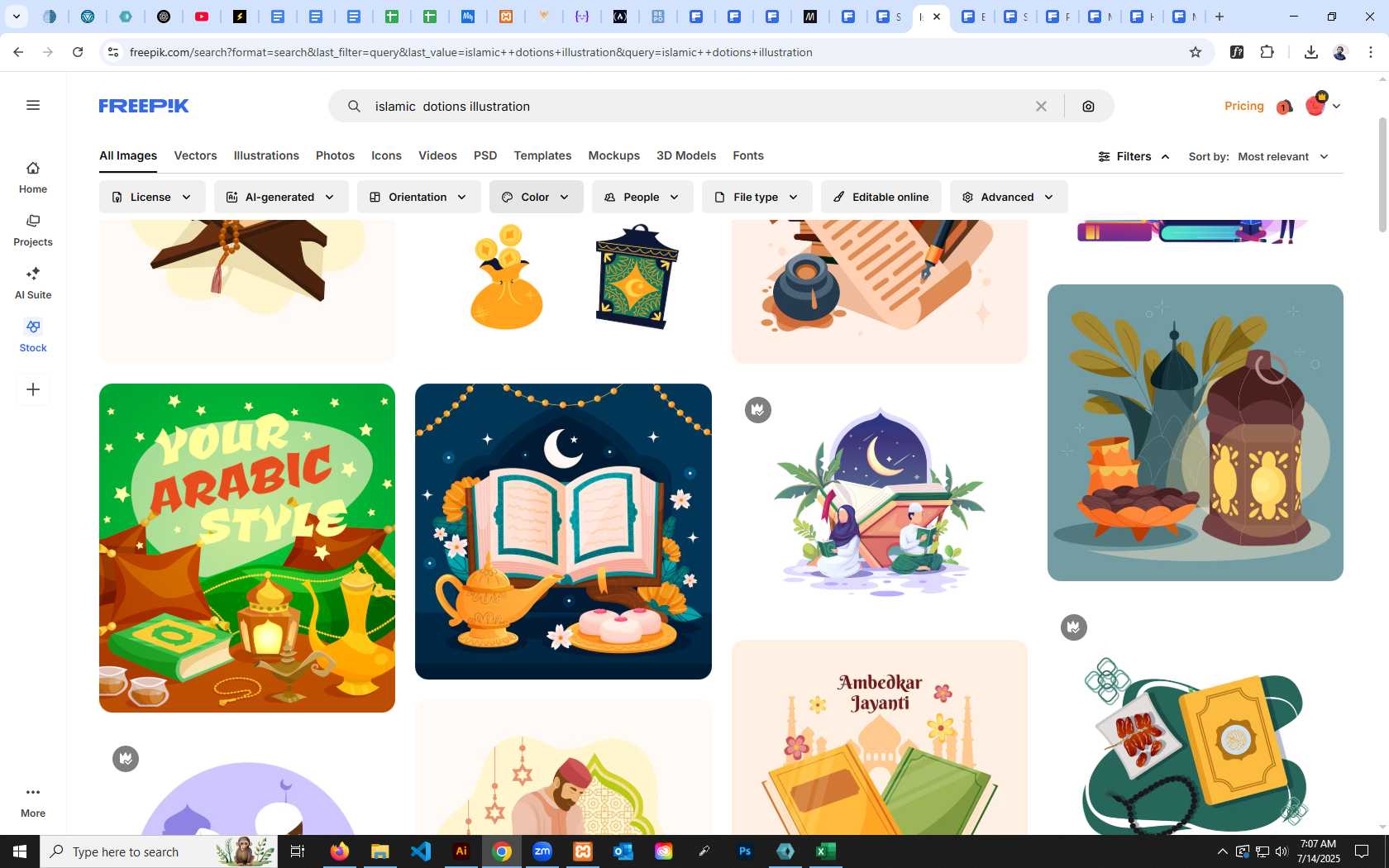Open More options in sidebar
The image size is (1389, 868).
point(33,802)
